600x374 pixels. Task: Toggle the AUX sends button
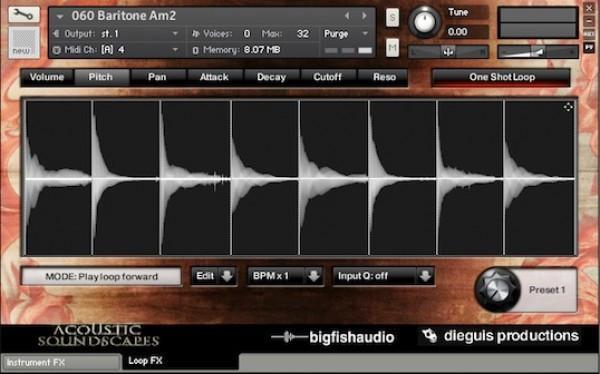coord(589,34)
